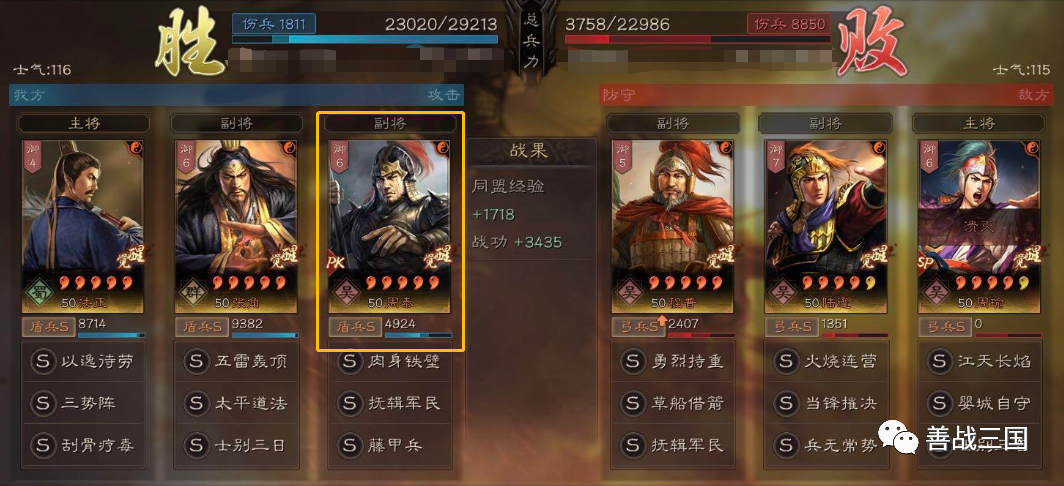Click the 五雷轰顶 skill S icon
1064x486 pixels.
(196, 361)
